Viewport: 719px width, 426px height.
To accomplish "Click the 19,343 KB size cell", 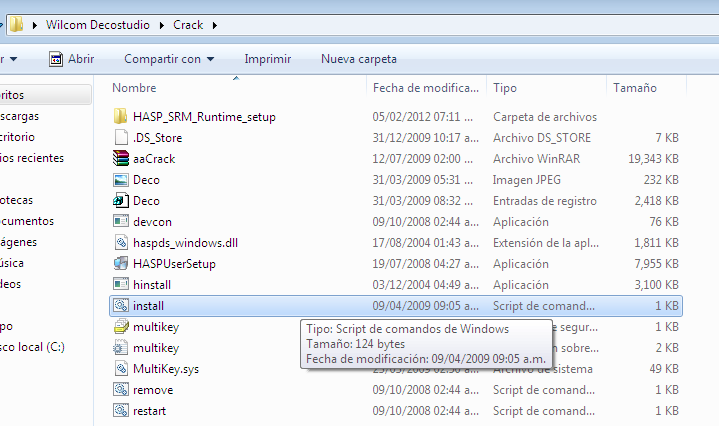I will point(653,159).
